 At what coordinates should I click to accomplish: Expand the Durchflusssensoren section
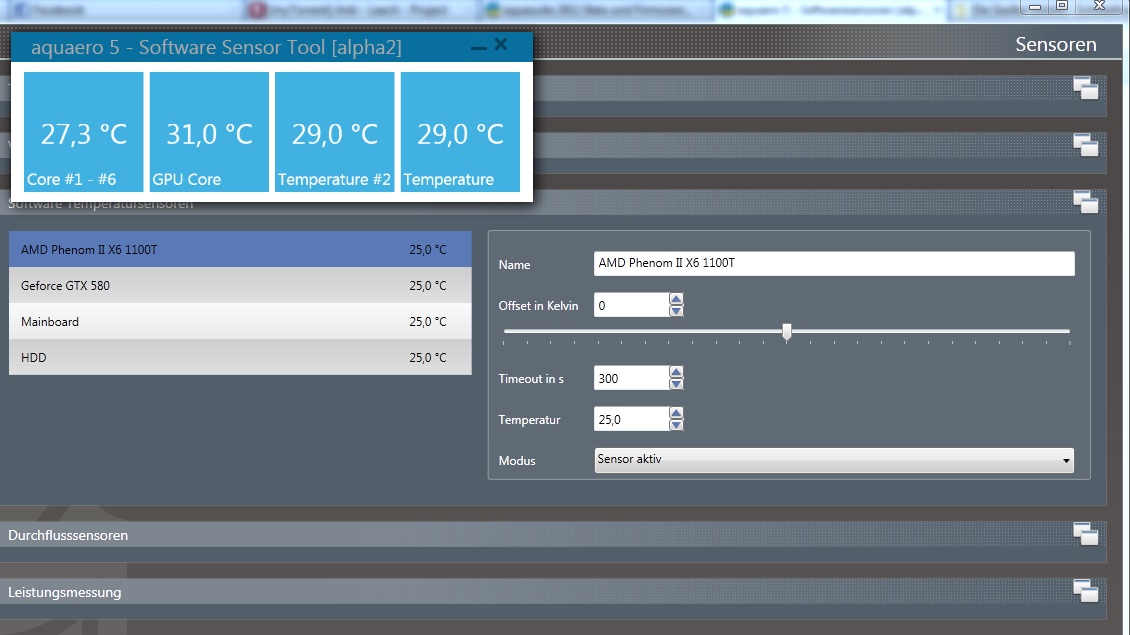pyautogui.click(x=68, y=535)
